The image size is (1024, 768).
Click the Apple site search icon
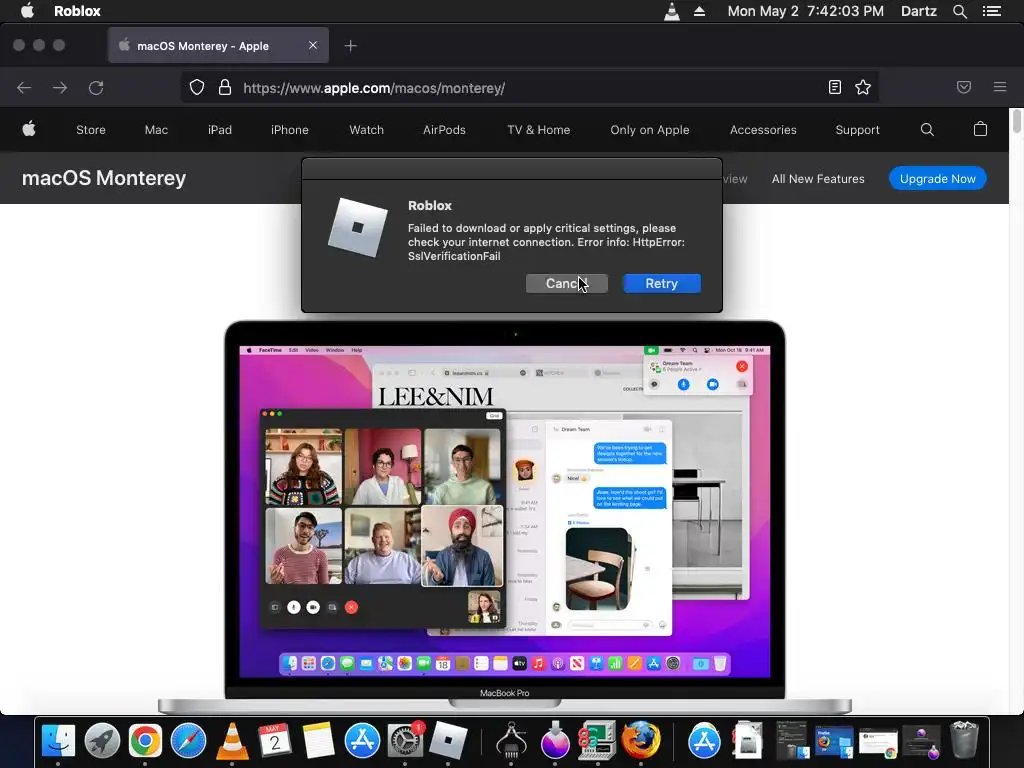pos(927,129)
